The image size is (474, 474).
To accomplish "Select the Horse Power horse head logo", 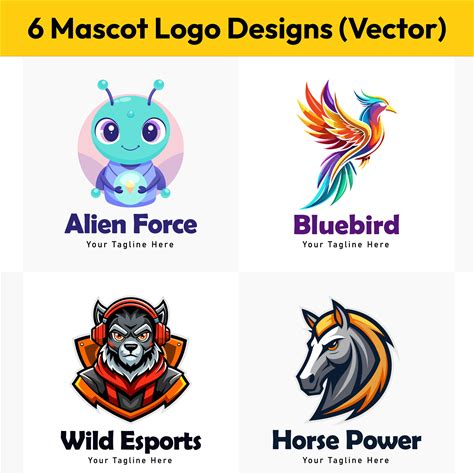I will click(x=347, y=360).
